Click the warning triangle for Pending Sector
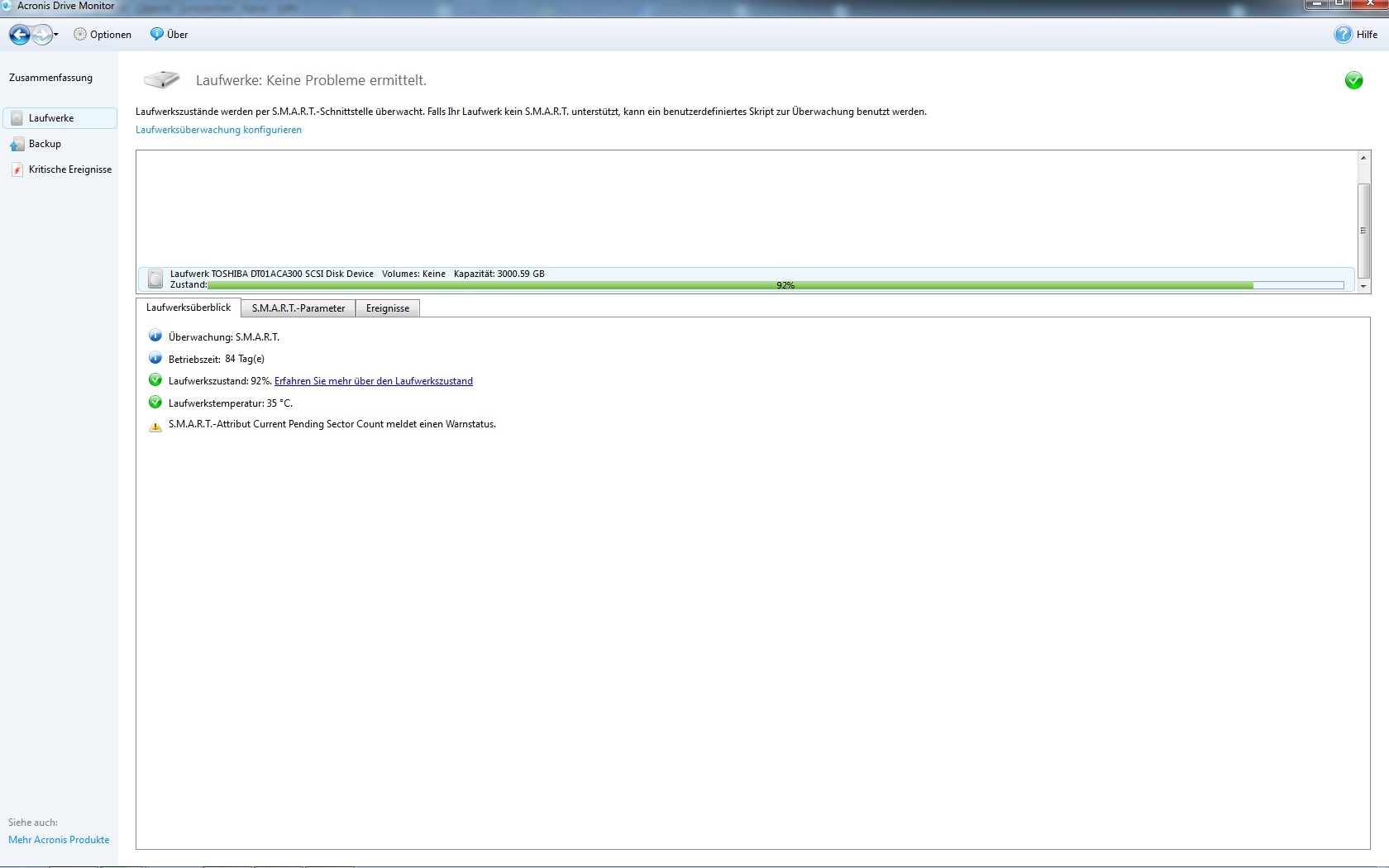 coord(155,427)
